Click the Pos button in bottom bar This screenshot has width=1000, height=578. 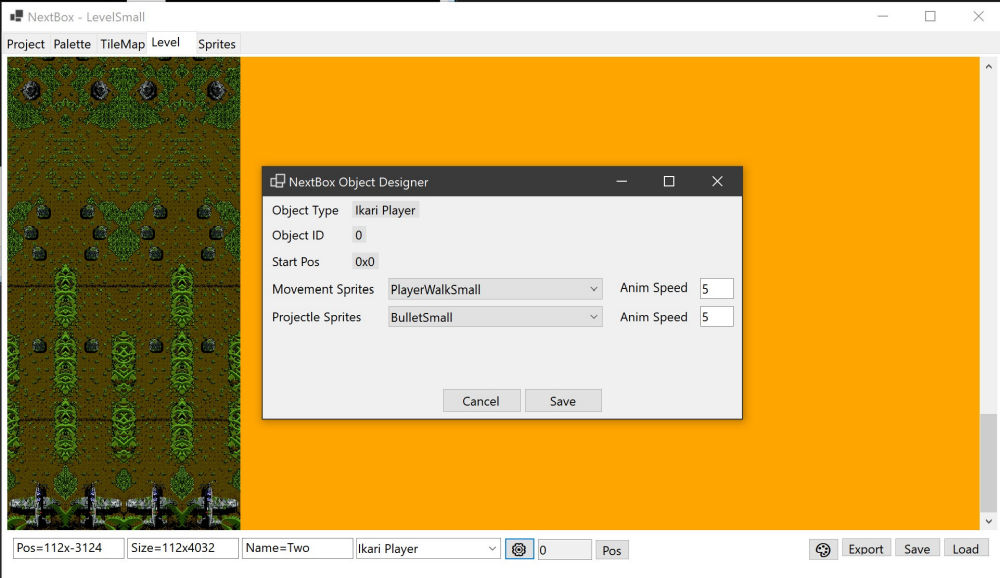(x=612, y=550)
